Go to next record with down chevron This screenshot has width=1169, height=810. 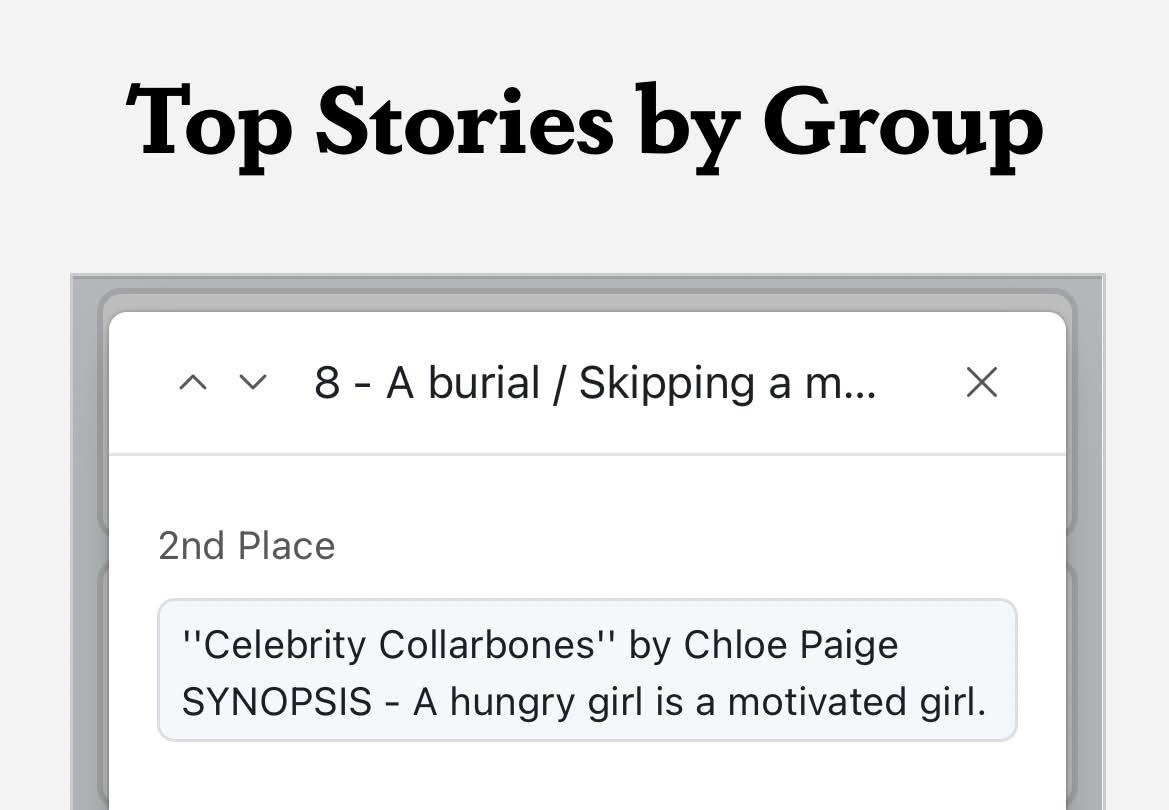[253, 382]
